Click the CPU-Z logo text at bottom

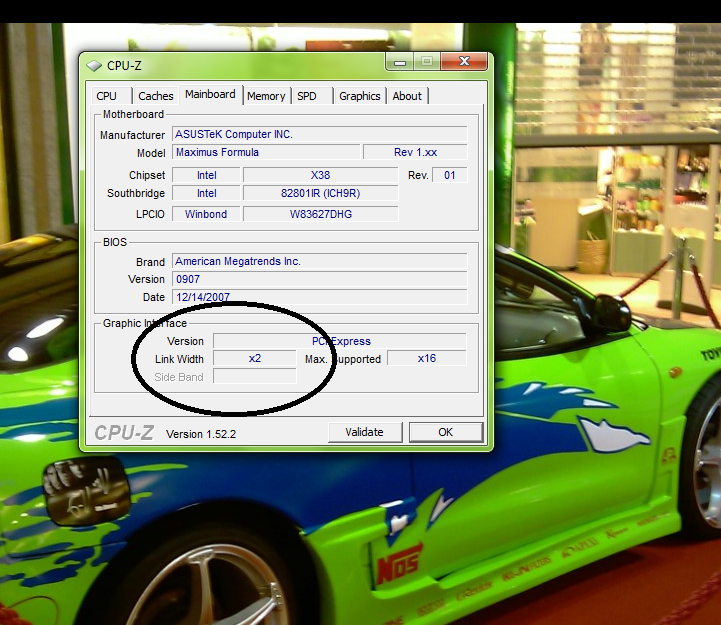[x=124, y=433]
